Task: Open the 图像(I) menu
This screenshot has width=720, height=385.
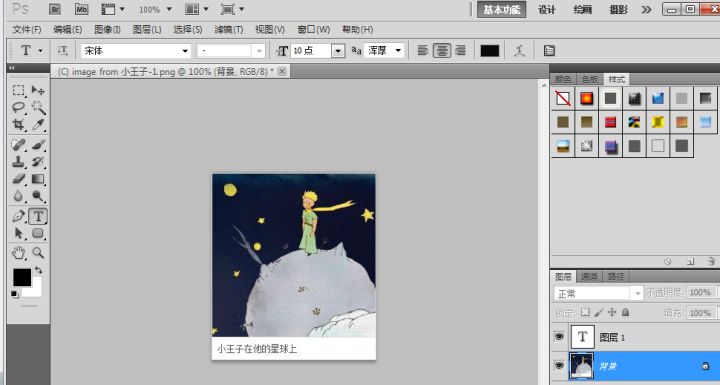Action: tap(107, 30)
